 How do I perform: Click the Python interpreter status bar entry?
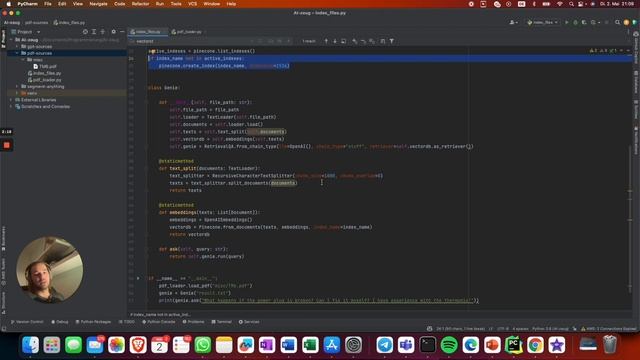[x=550, y=329]
